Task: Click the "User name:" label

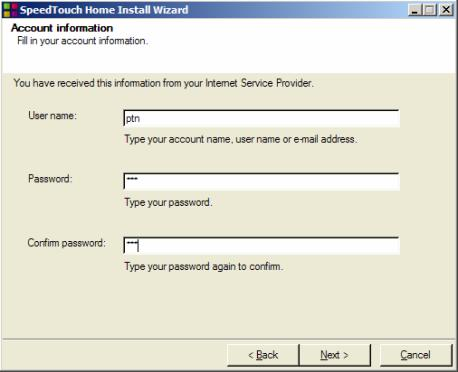Action: pyautogui.click(x=52, y=116)
